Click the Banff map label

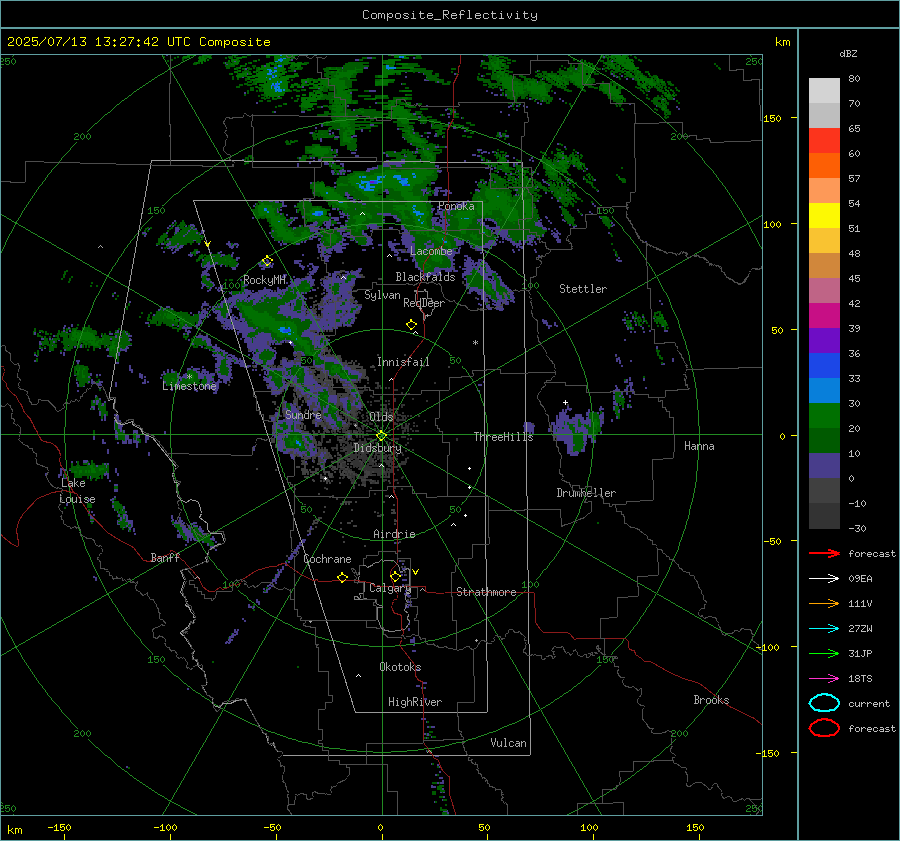pos(165,557)
